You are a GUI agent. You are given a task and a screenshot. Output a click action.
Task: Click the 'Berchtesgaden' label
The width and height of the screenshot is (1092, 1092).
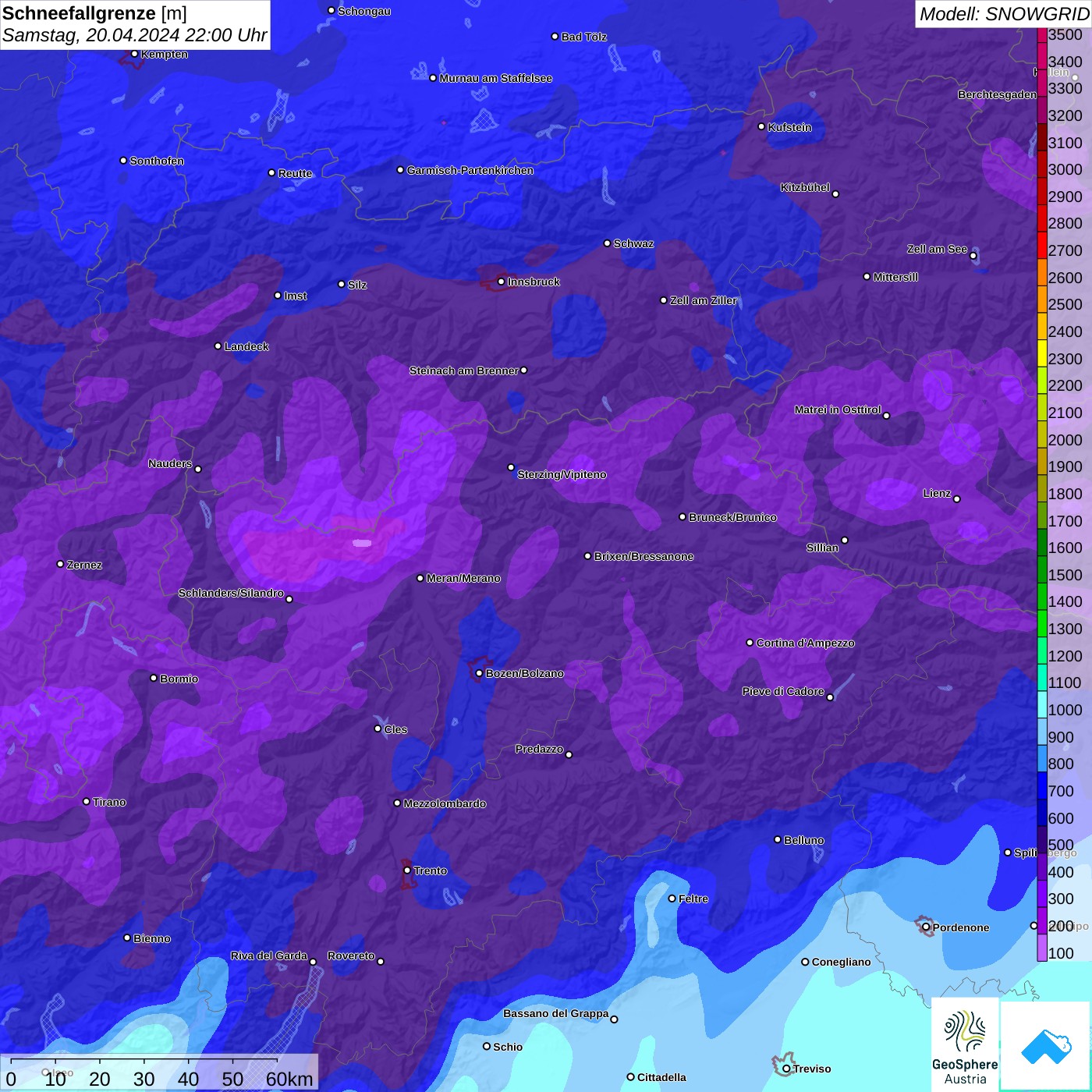[997, 94]
